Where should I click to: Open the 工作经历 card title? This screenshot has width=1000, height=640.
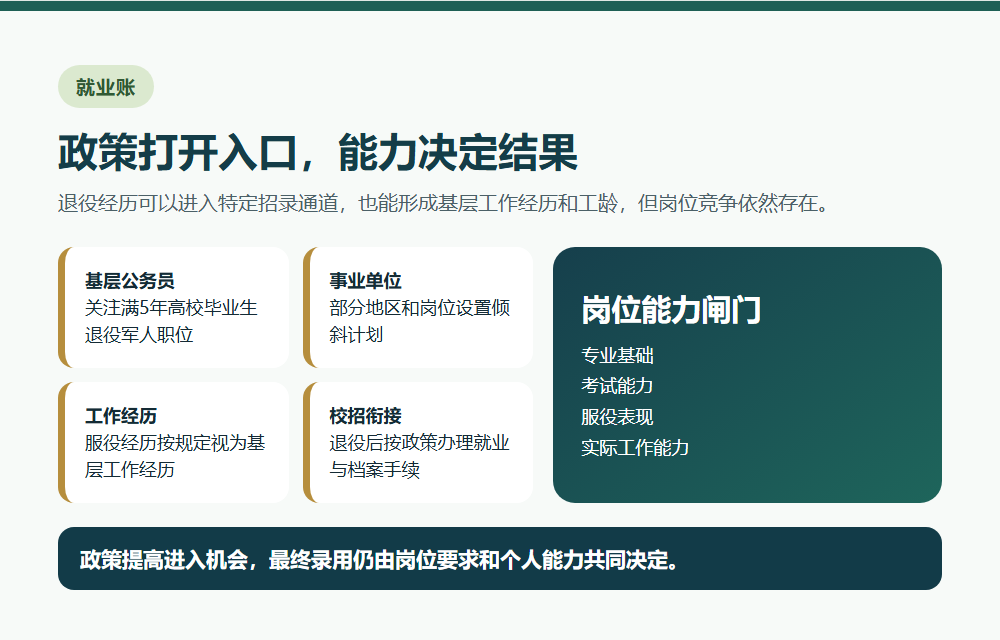(x=121, y=416)
